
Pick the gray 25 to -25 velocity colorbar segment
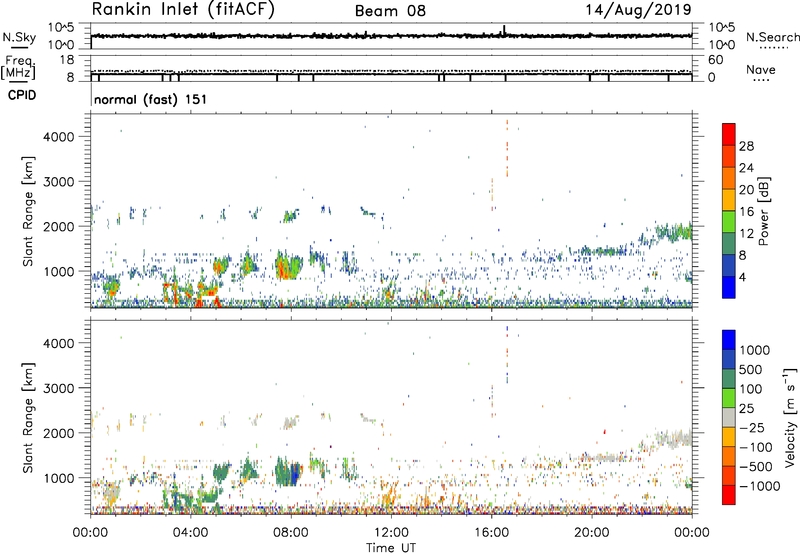(729, 418)
